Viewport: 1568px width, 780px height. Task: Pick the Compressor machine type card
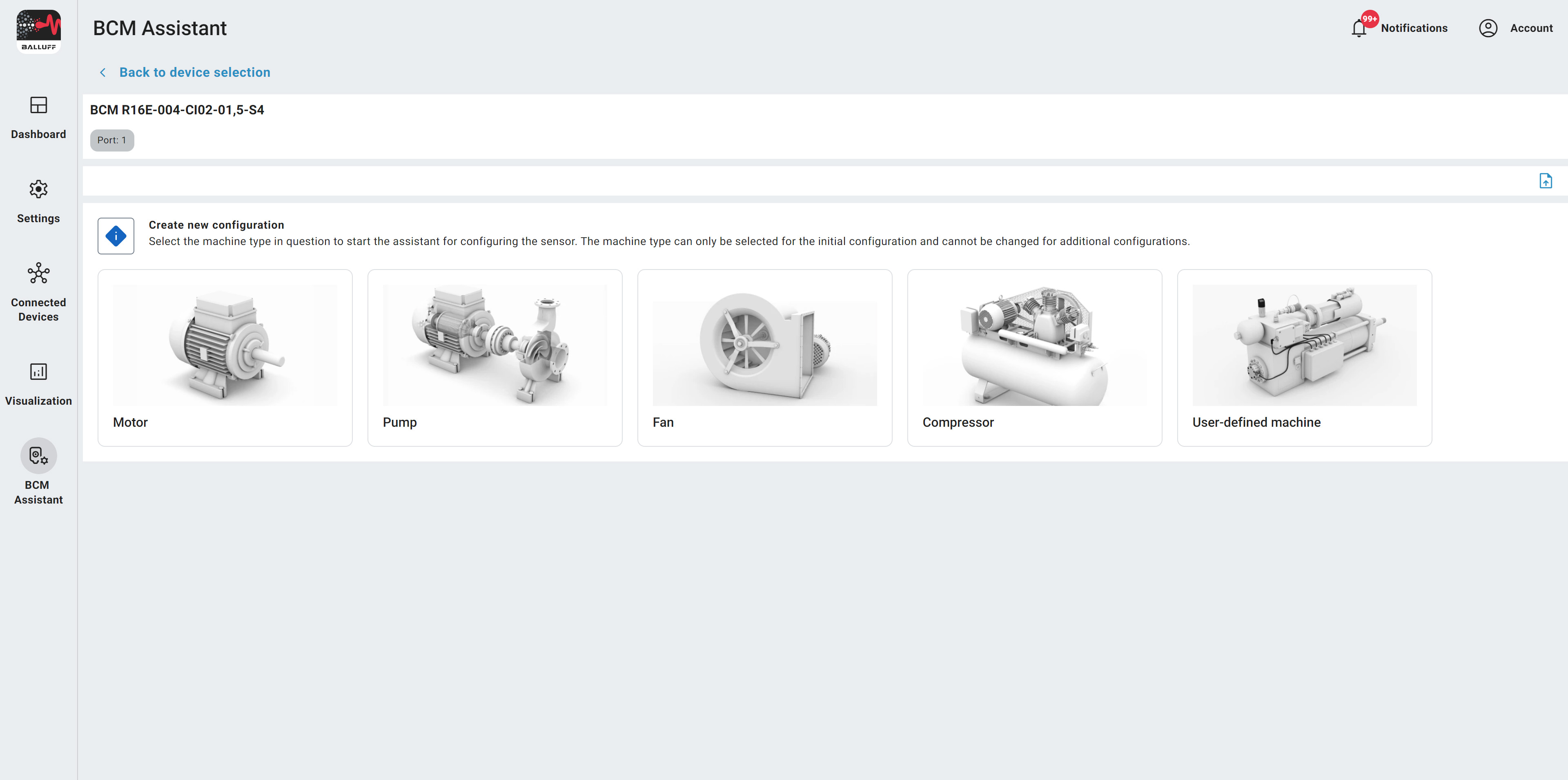(1035, 358)
